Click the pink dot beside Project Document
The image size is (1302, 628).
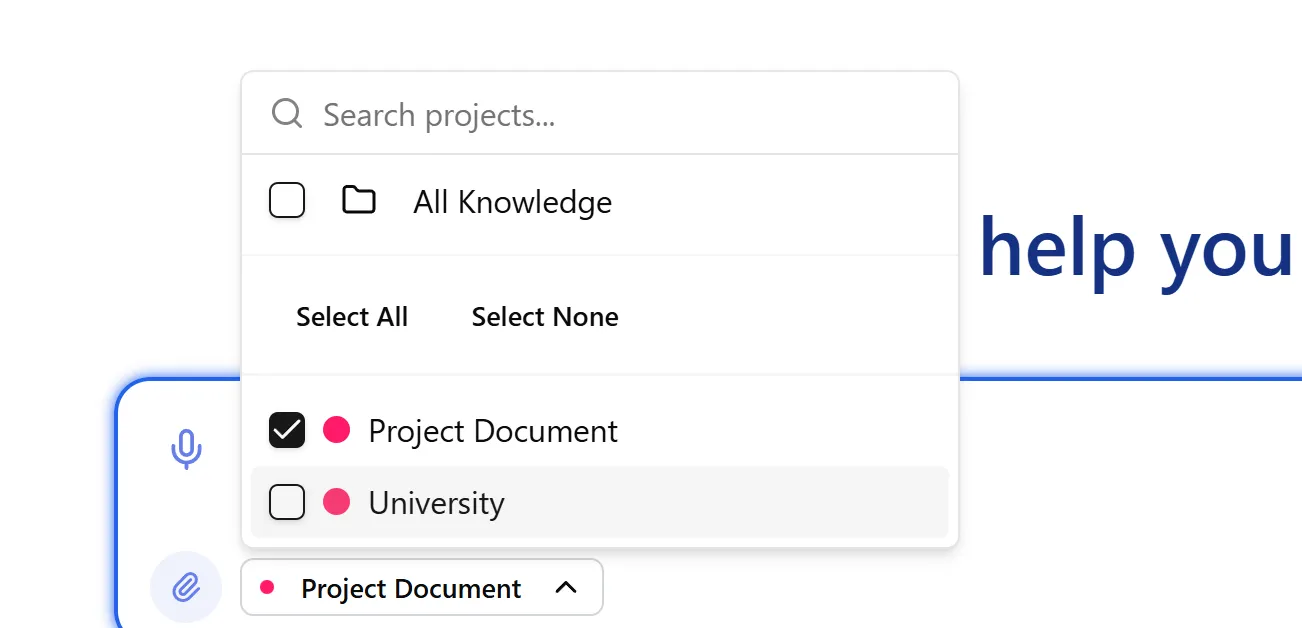336,430
